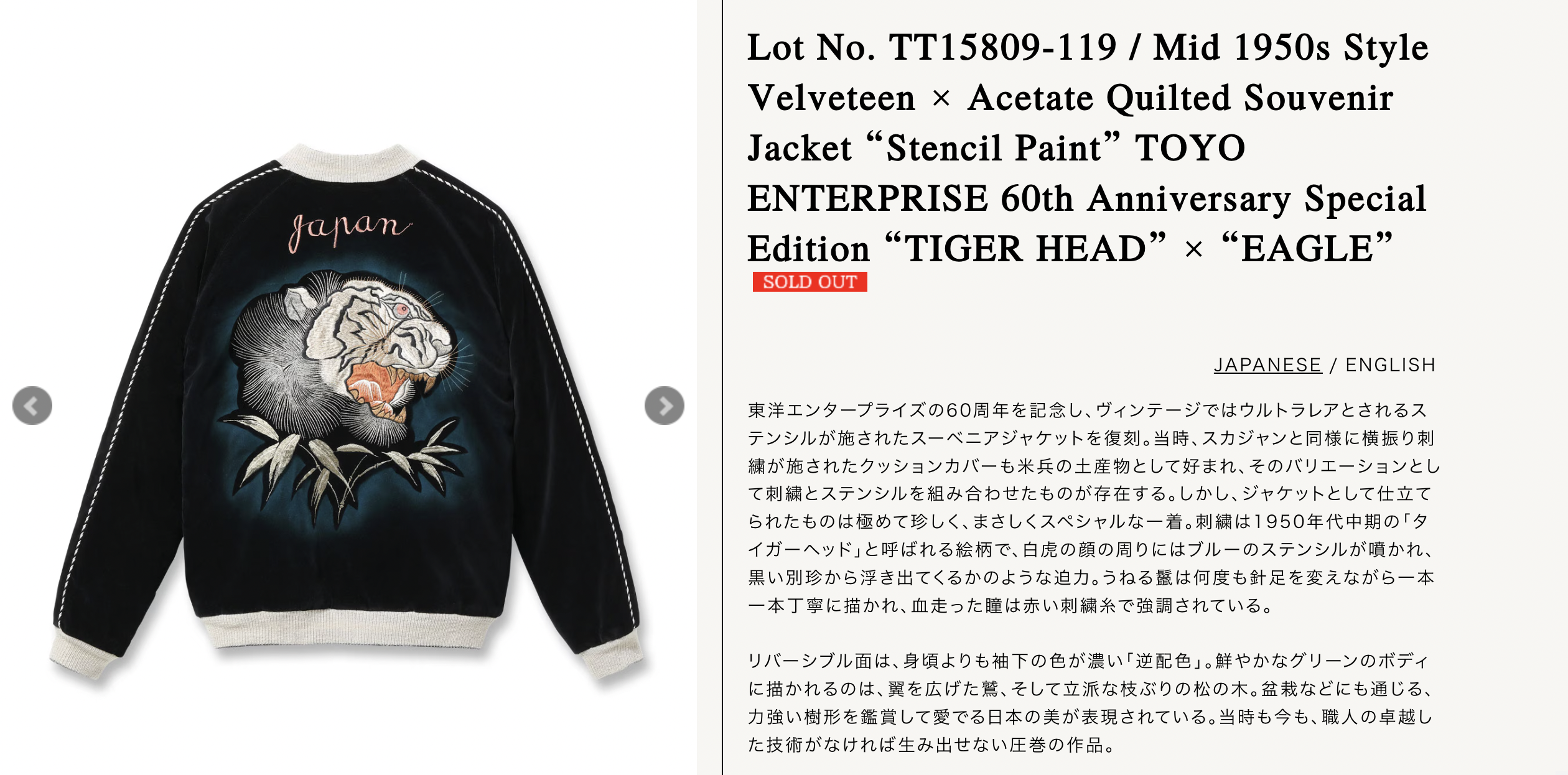This screenshot has width=1568, height=775.
Task: Click the "60th Anniversary Special" title text
Action: tap(1213, 198)
